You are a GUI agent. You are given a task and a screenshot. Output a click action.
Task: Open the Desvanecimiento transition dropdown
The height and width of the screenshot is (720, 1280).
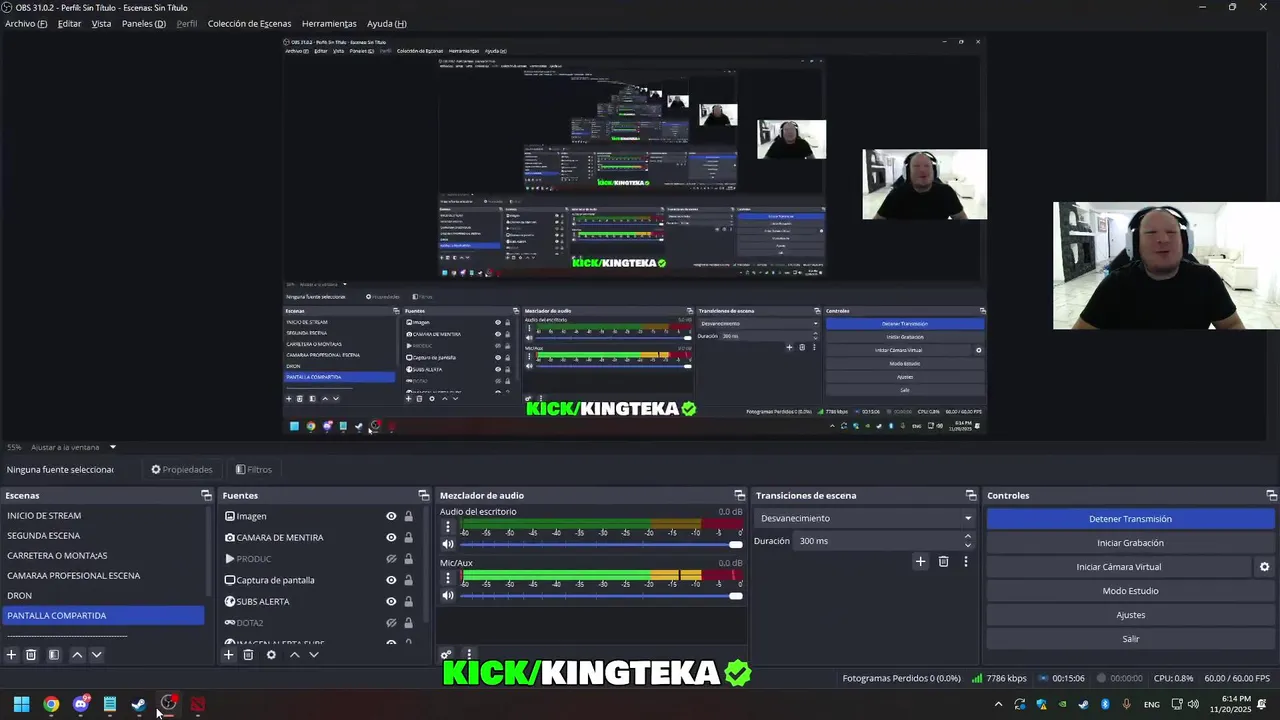865,518
